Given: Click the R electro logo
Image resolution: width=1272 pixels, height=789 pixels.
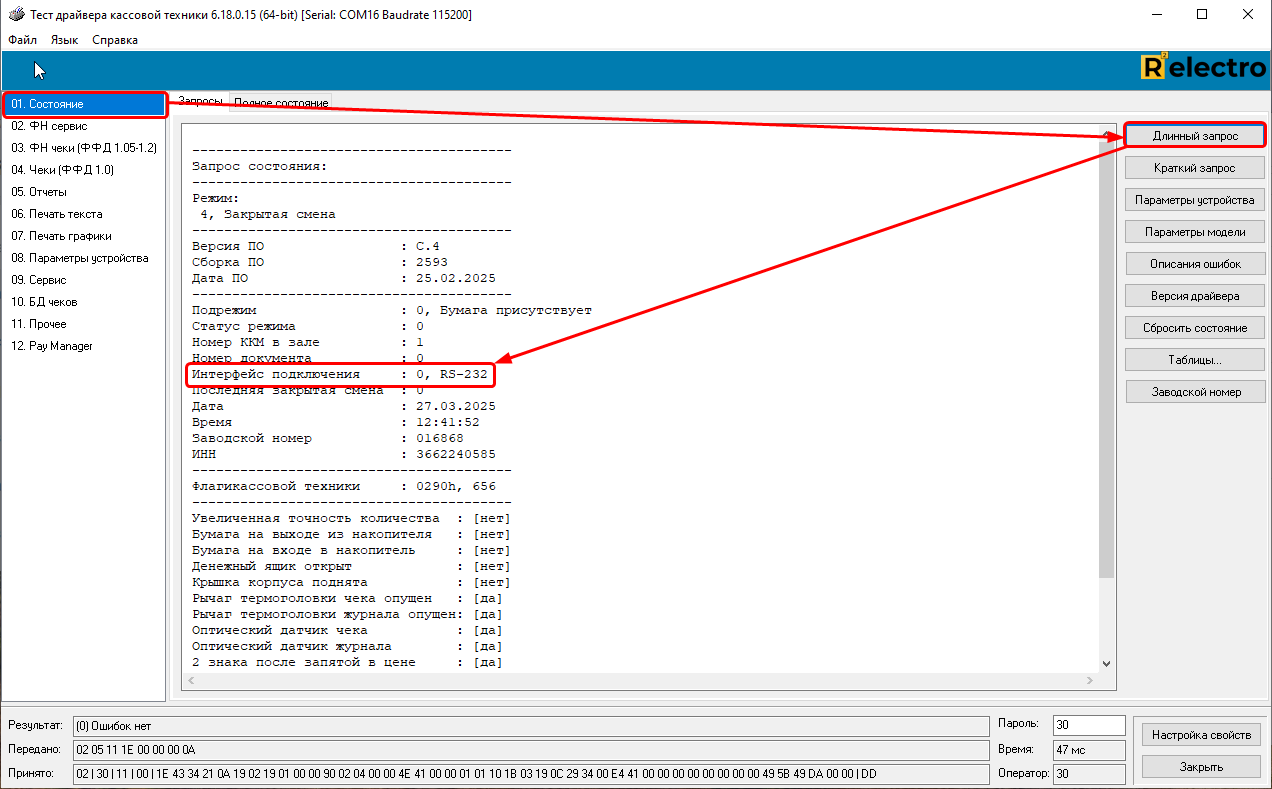Looking at the screenshot, I should pos(1203,68).
